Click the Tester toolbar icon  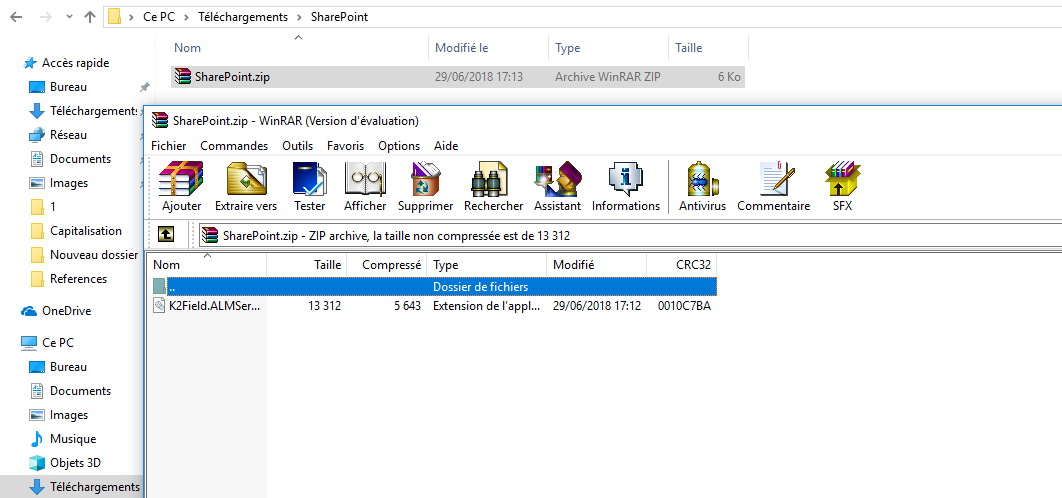[310, 188]
